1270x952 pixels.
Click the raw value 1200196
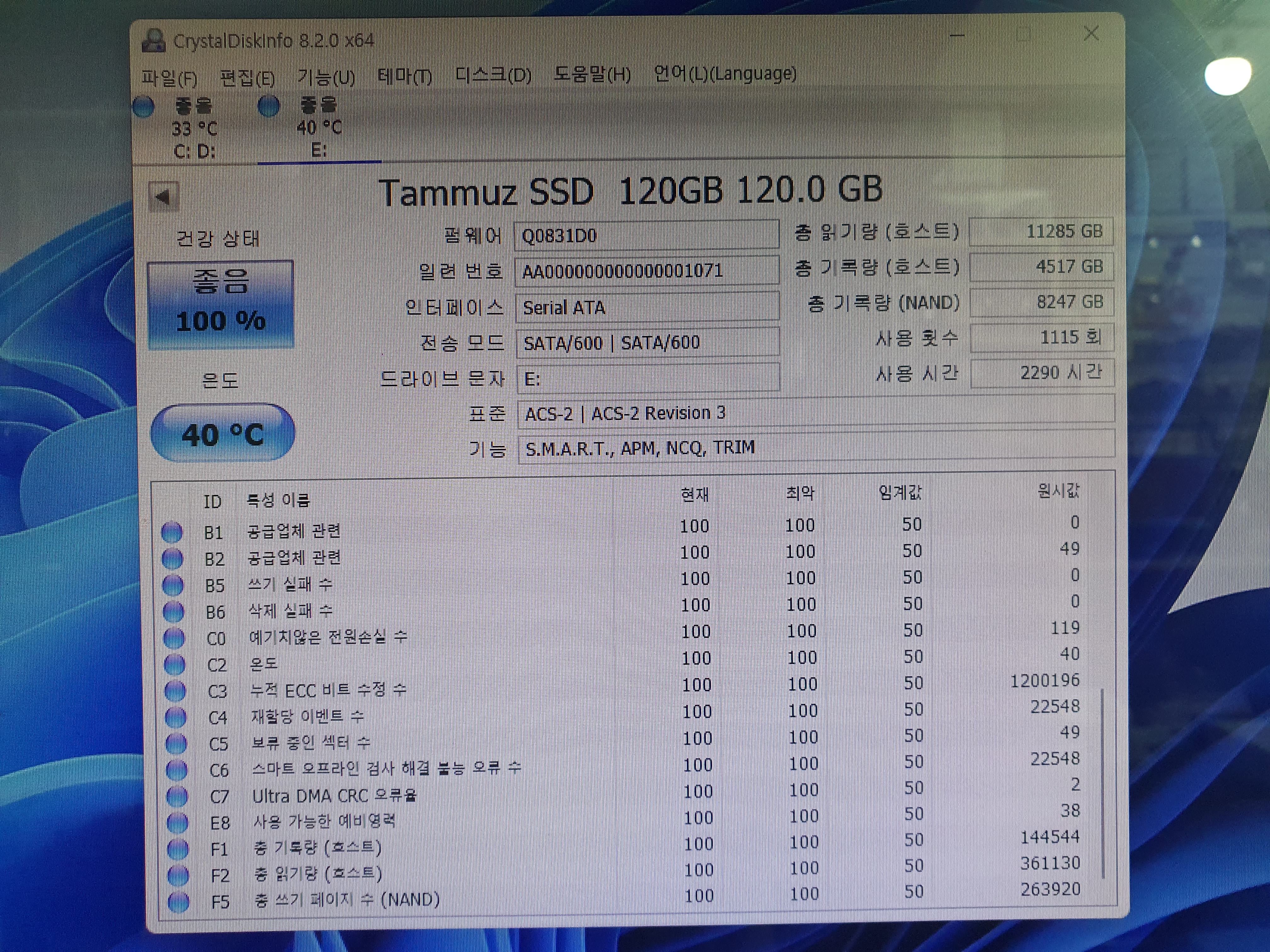pyautogui.click(x=1045, y=681)
